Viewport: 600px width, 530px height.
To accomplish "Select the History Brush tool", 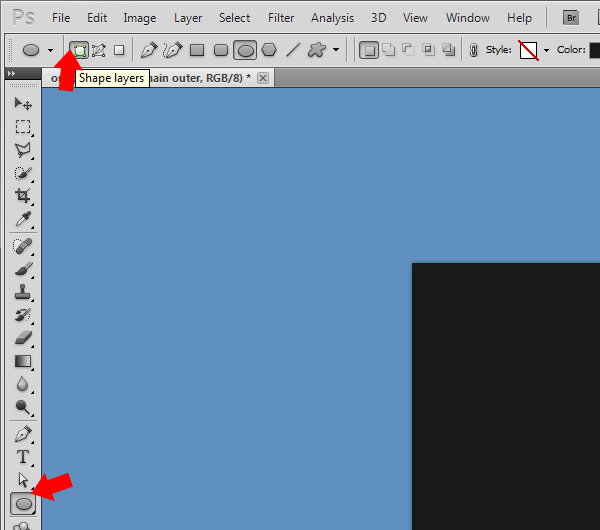I will tap(23, 315).
